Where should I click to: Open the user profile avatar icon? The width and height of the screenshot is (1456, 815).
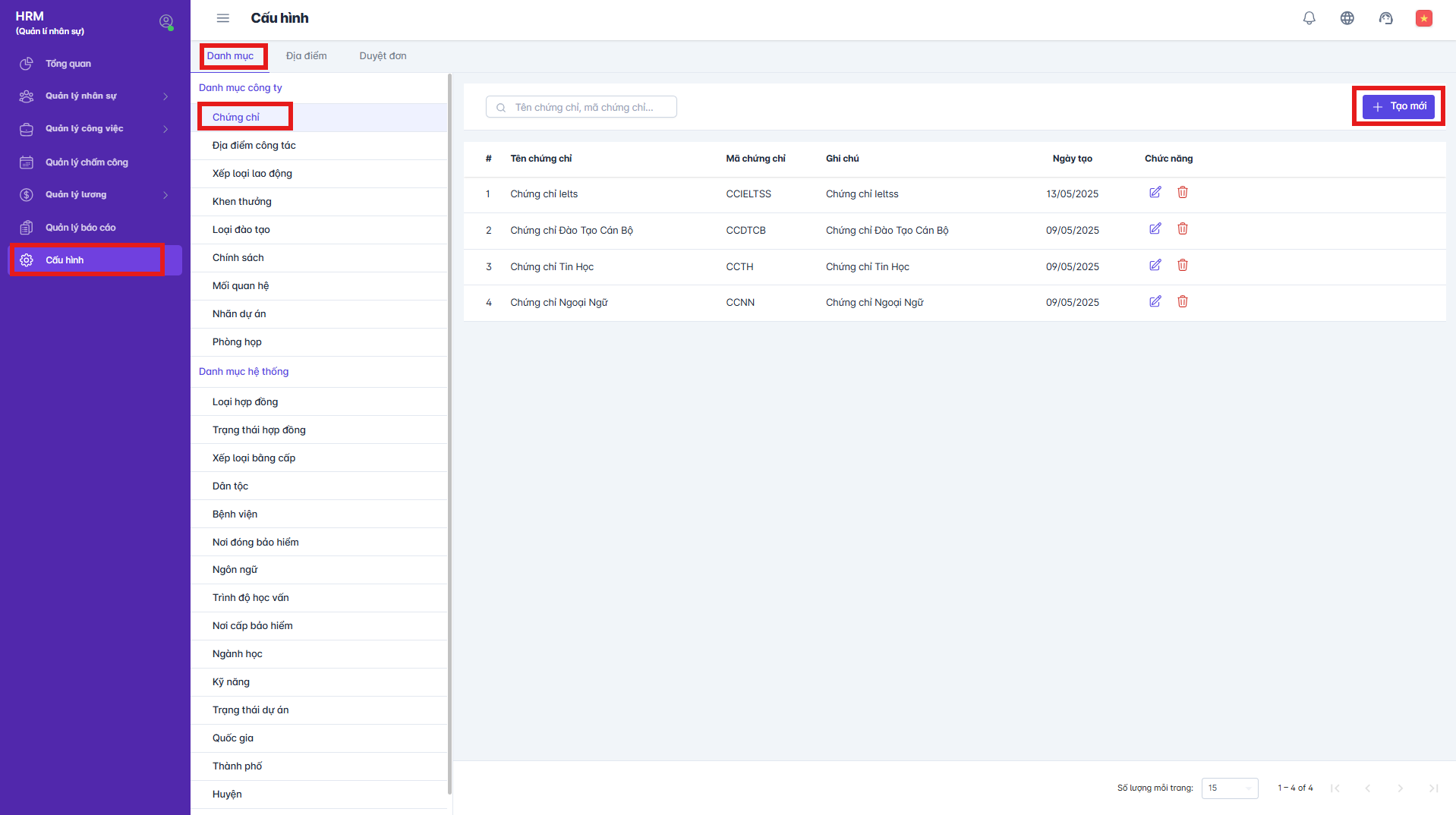point(165,22)
